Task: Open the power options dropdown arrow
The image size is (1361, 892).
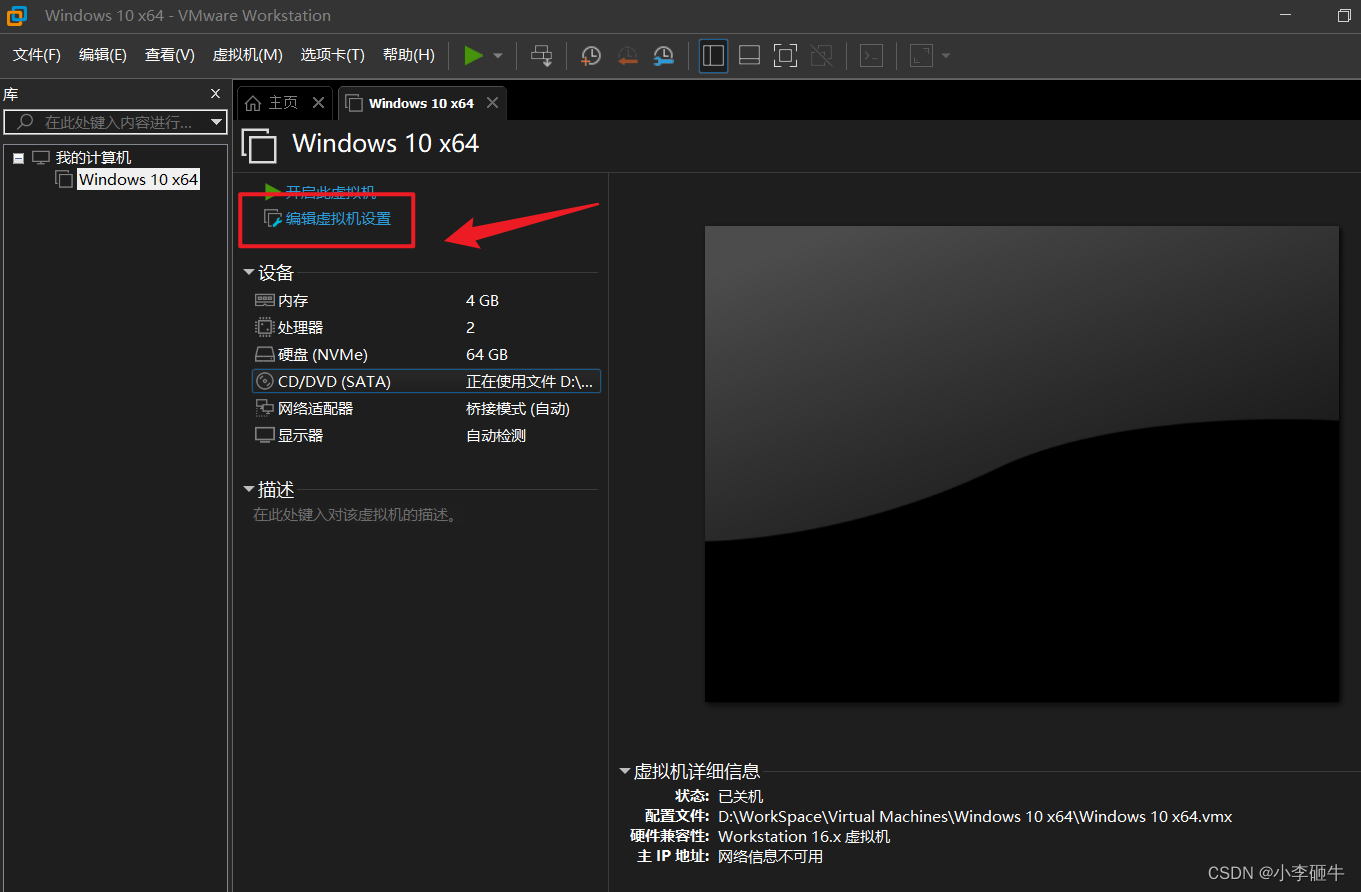Action: pyautogui.click(x=498, y=56)
